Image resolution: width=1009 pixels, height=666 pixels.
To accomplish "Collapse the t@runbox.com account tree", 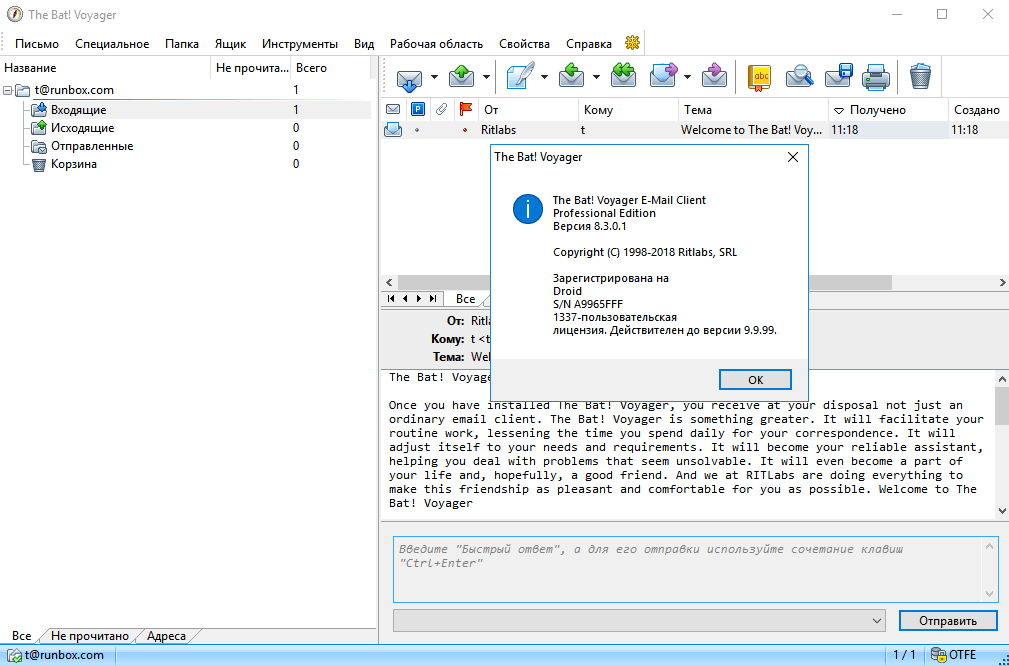I will 8,90.
